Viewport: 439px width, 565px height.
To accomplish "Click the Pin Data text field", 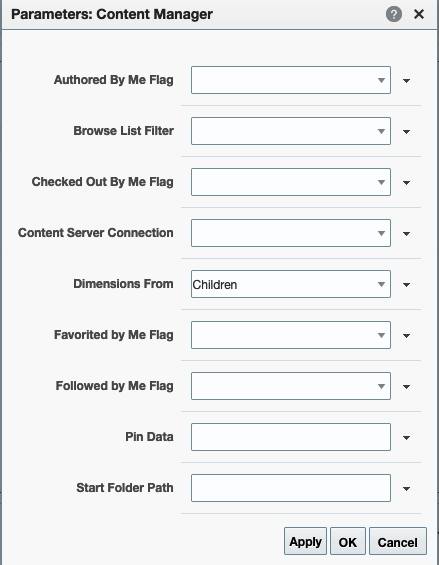I will click(291, 437).
